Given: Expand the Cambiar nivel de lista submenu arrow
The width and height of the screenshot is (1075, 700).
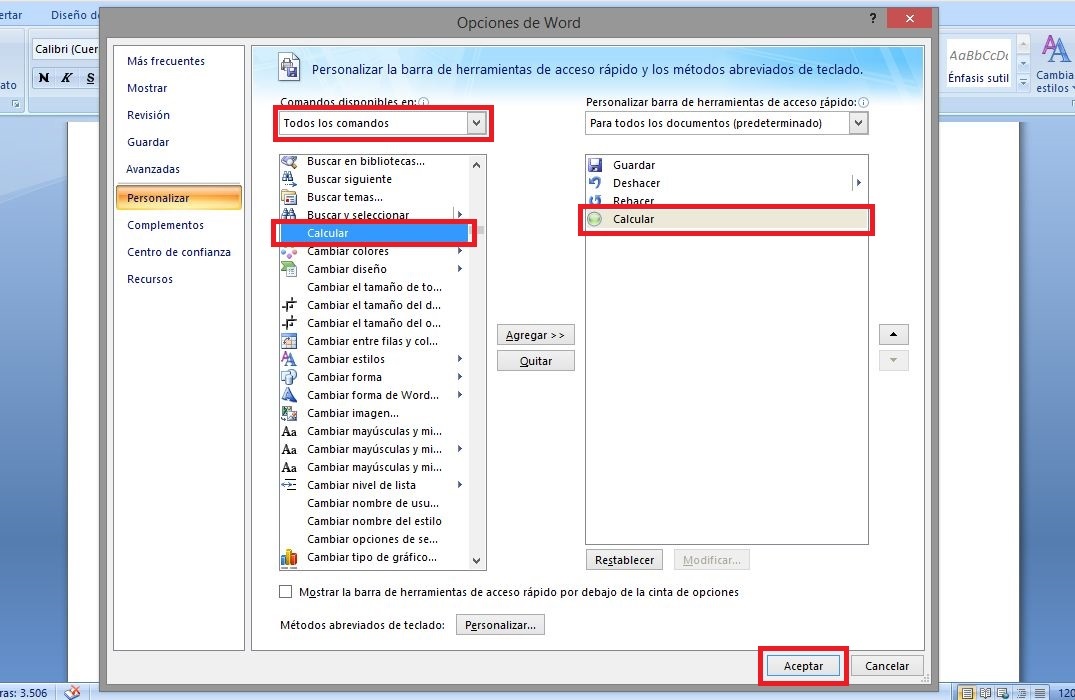Looking at the screenshot, I should [459, 485].
